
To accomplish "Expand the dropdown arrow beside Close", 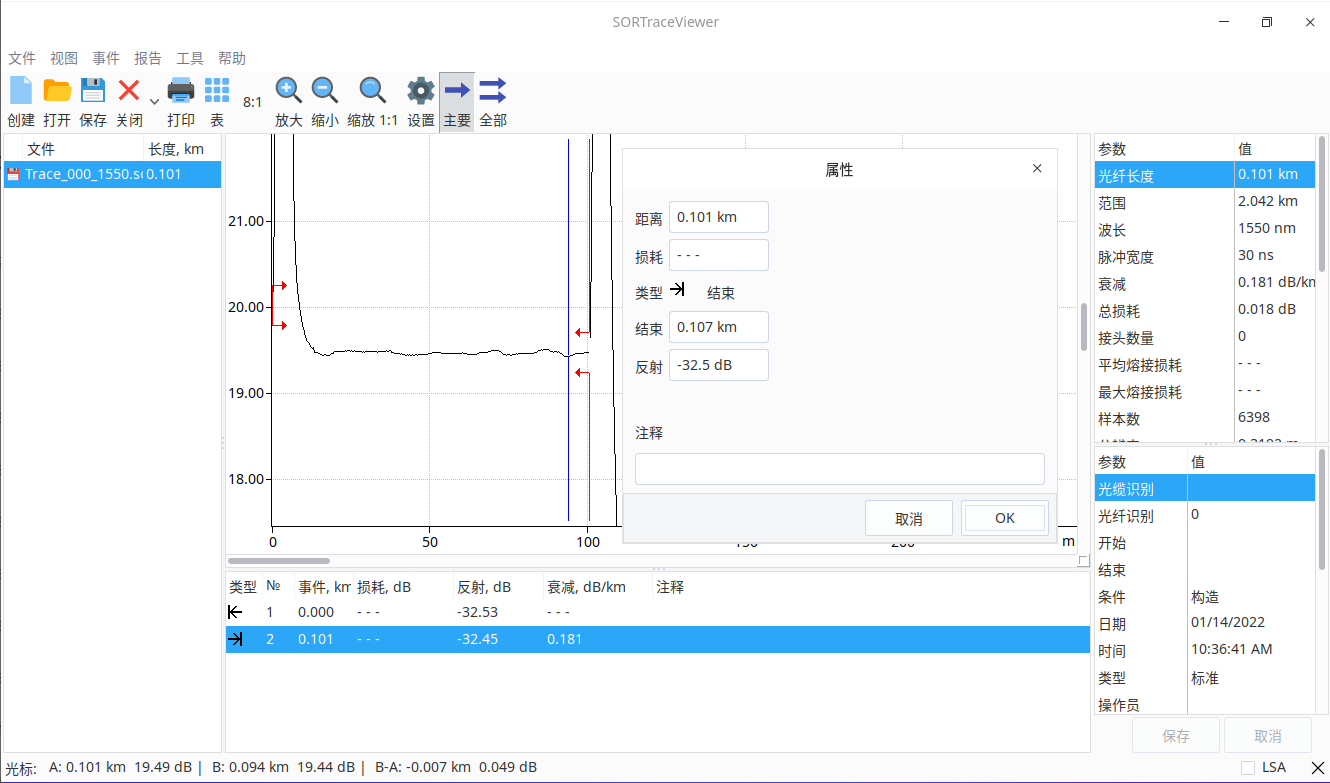I will (x=154, y=101).
